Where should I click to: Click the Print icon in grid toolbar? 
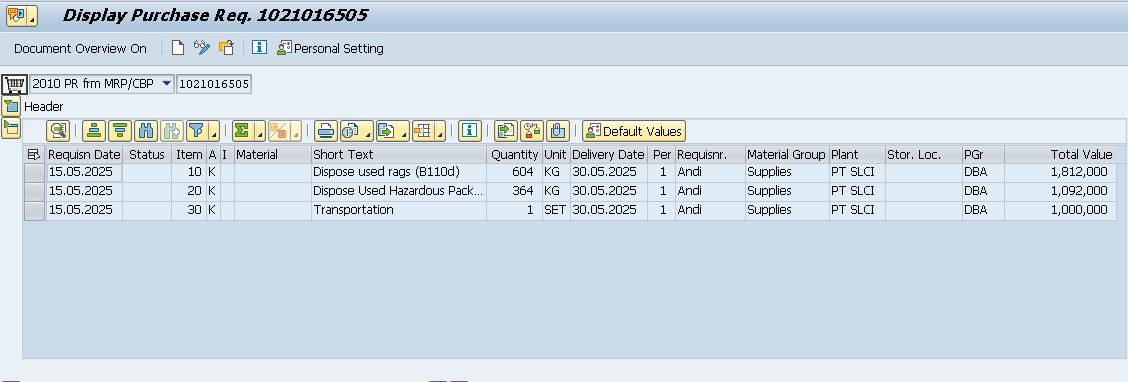click(326, 131)
